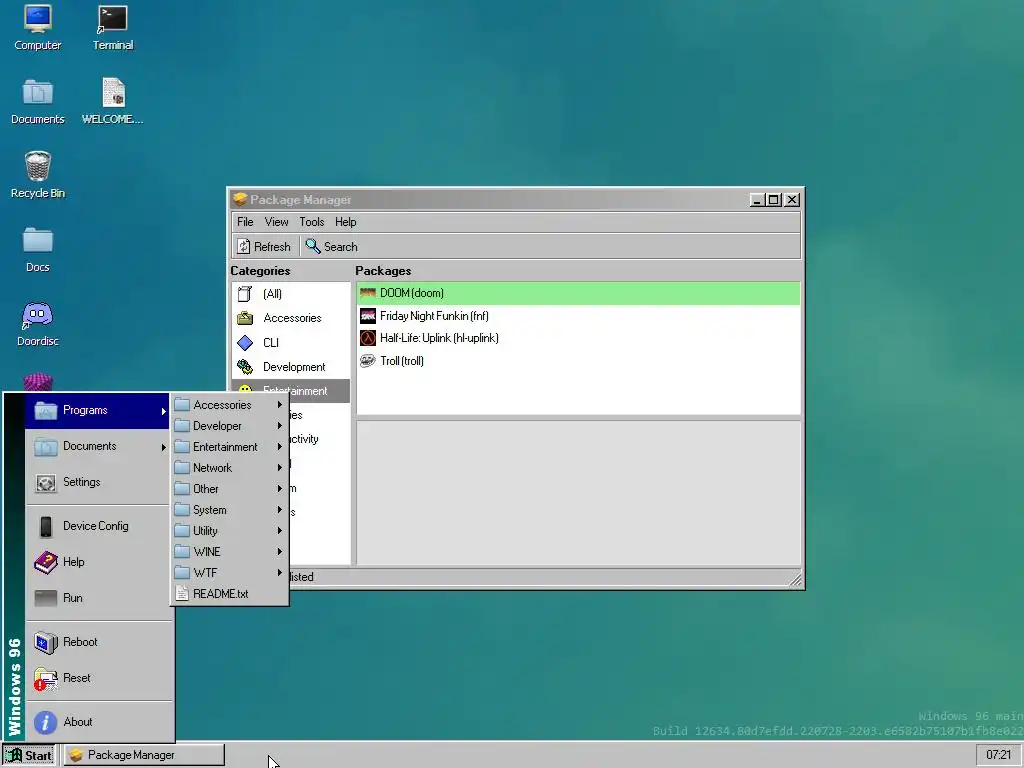Select the (All) category icon
The width and height of the screenshot is (1024, 768).
(245, 294)
